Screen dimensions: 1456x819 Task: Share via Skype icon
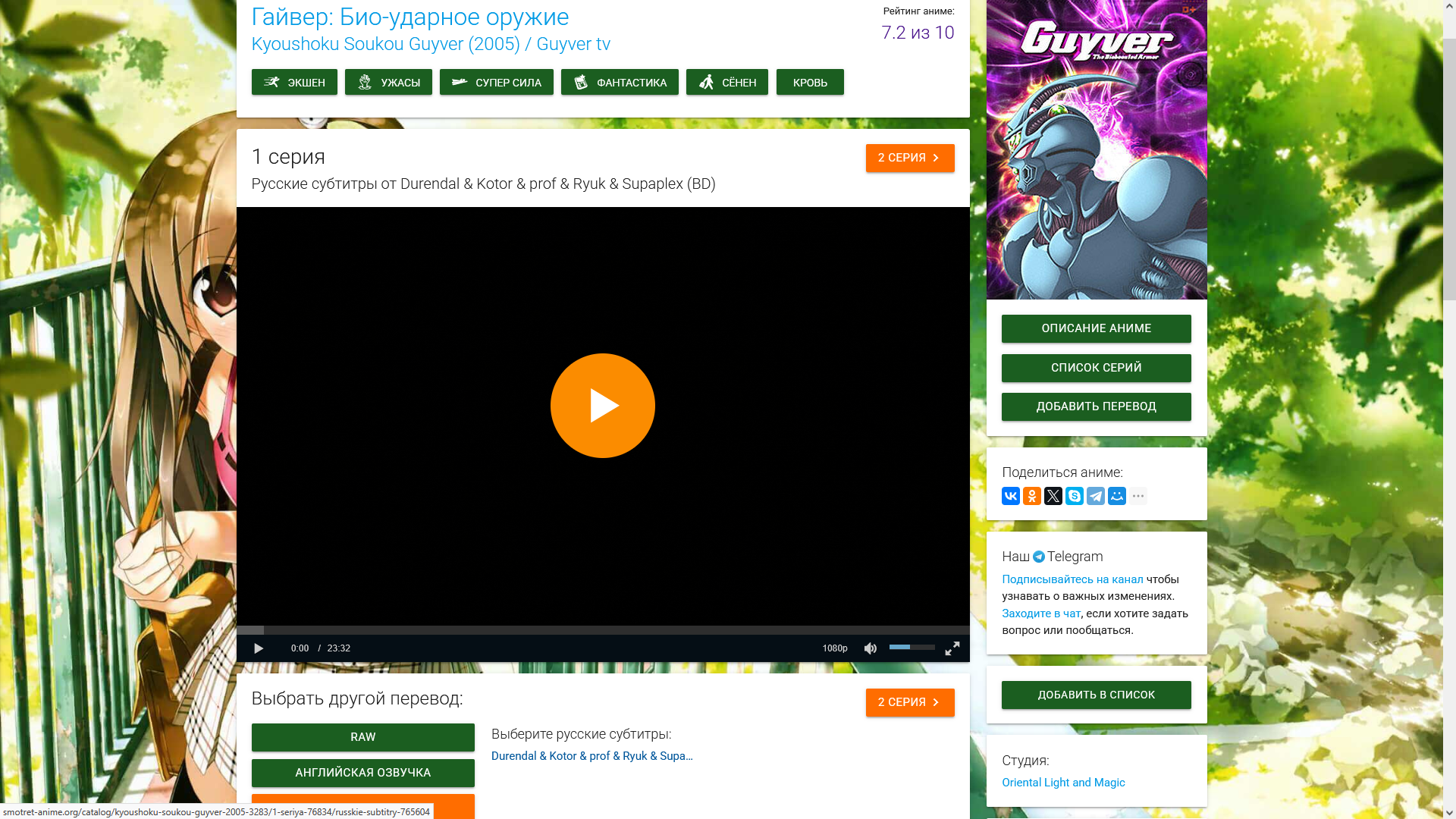coord(1075,496)
